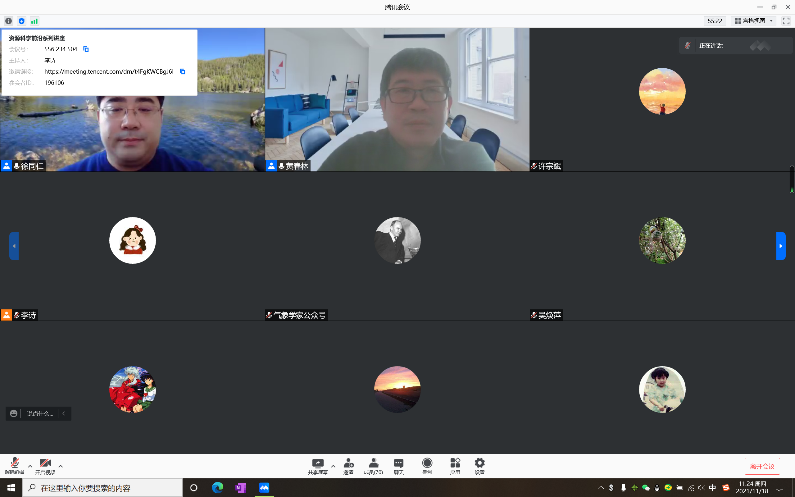Open the invite participants icon
The width and height of the screenshot is (795, 497).
click(348, 465)
